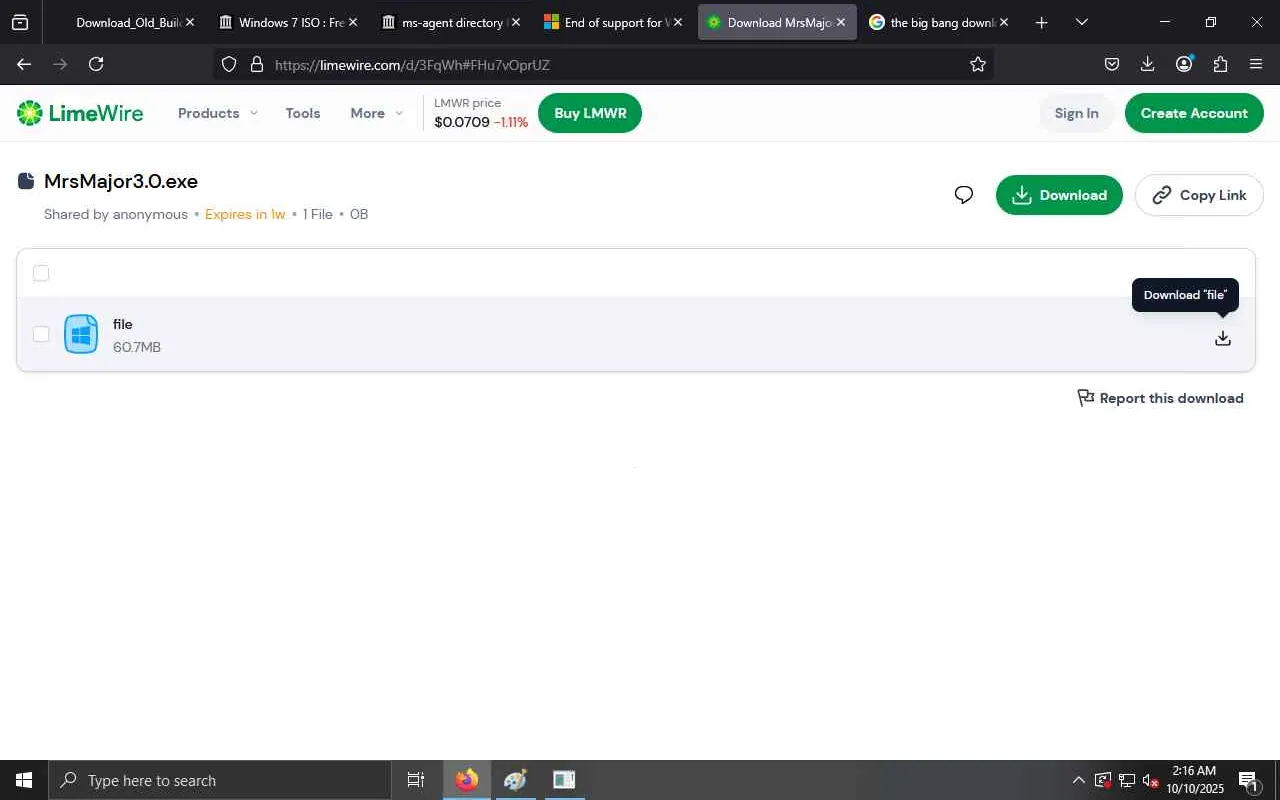Report this download
The height and width of the screenshot is (800, 1280).
[1160, 398]
